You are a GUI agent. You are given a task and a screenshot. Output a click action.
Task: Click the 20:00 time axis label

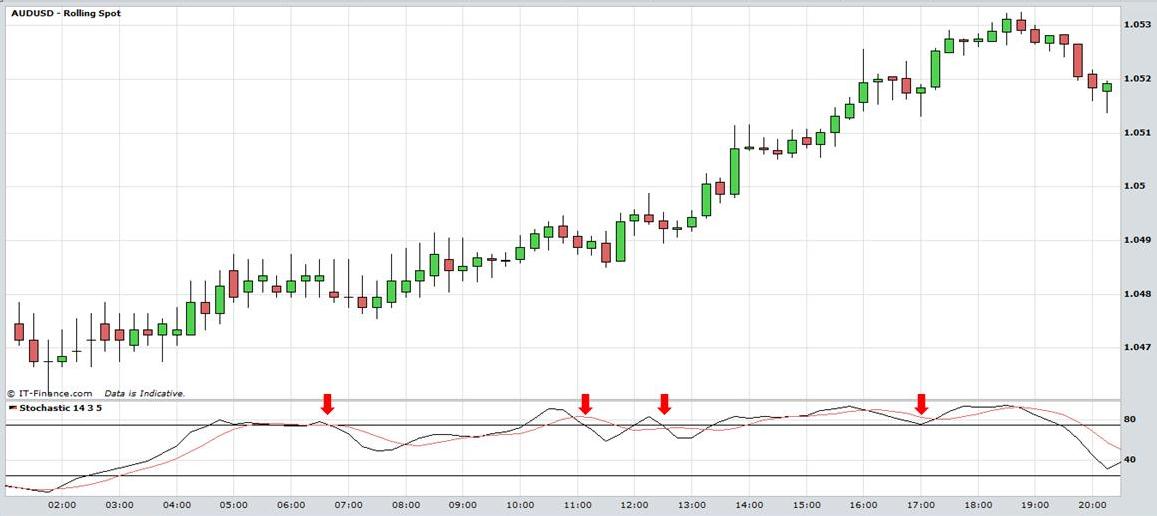pyautogui.click(x=1091, y=506)
